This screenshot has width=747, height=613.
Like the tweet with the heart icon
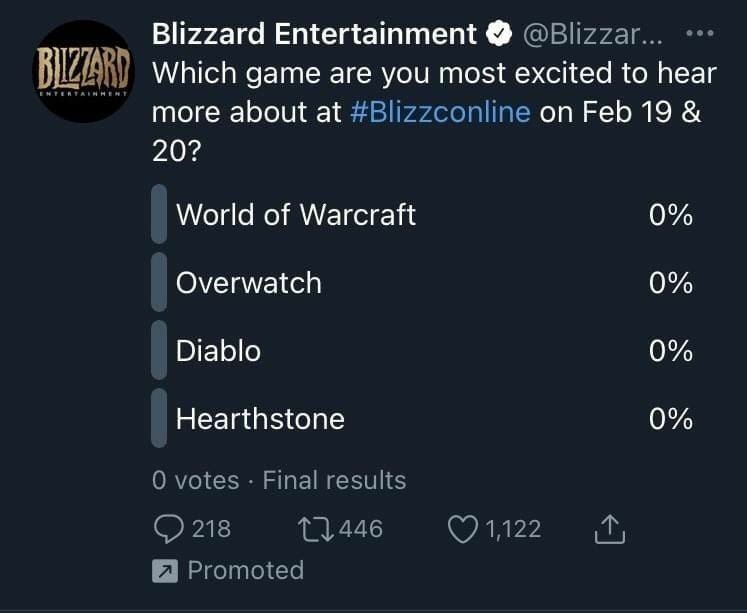(x=463, y=529)
